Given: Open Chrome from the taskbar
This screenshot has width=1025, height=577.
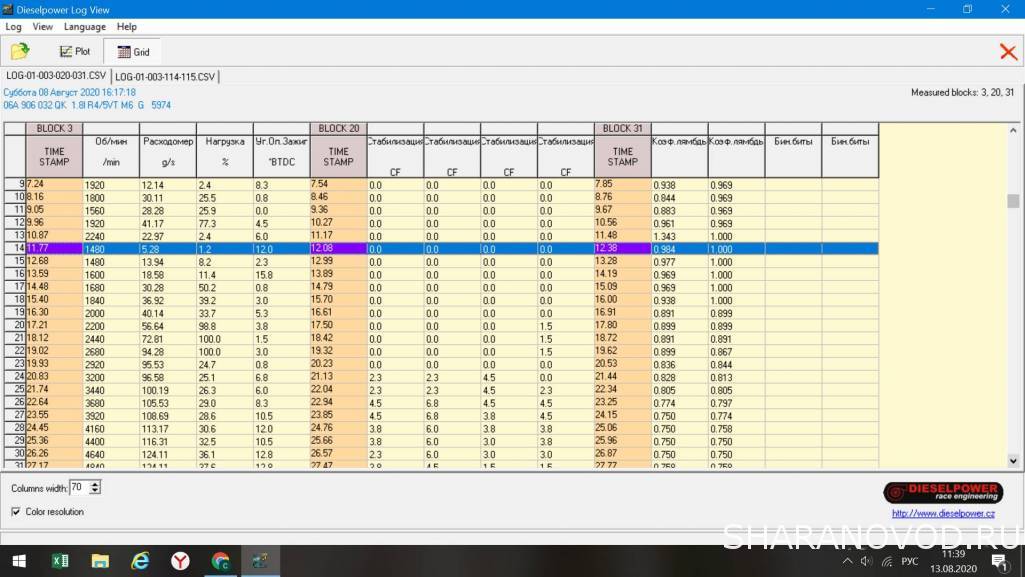Looking at the screenshot, I should click(x=220, y=561).
